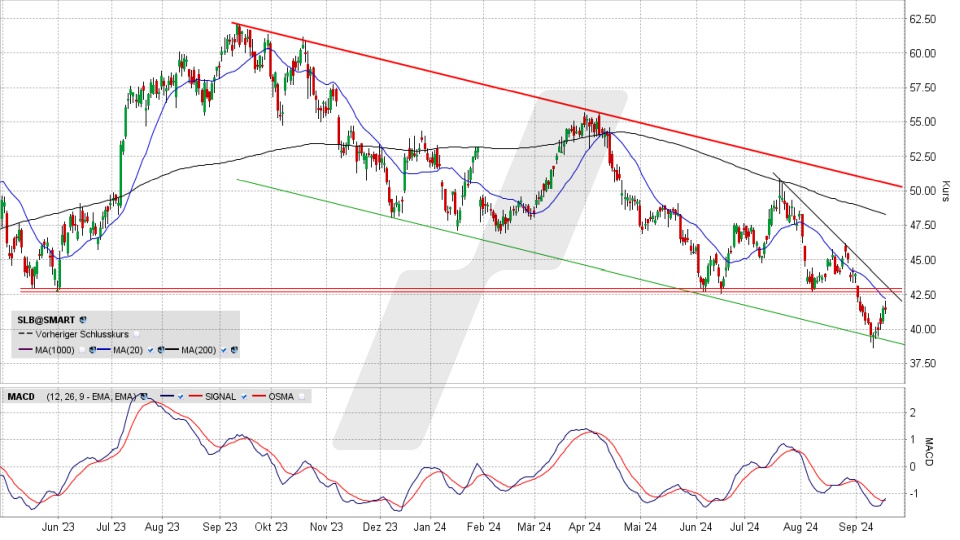Uncheck the MA(20) checkbox
960x540 pixels.
coord(150,350)
